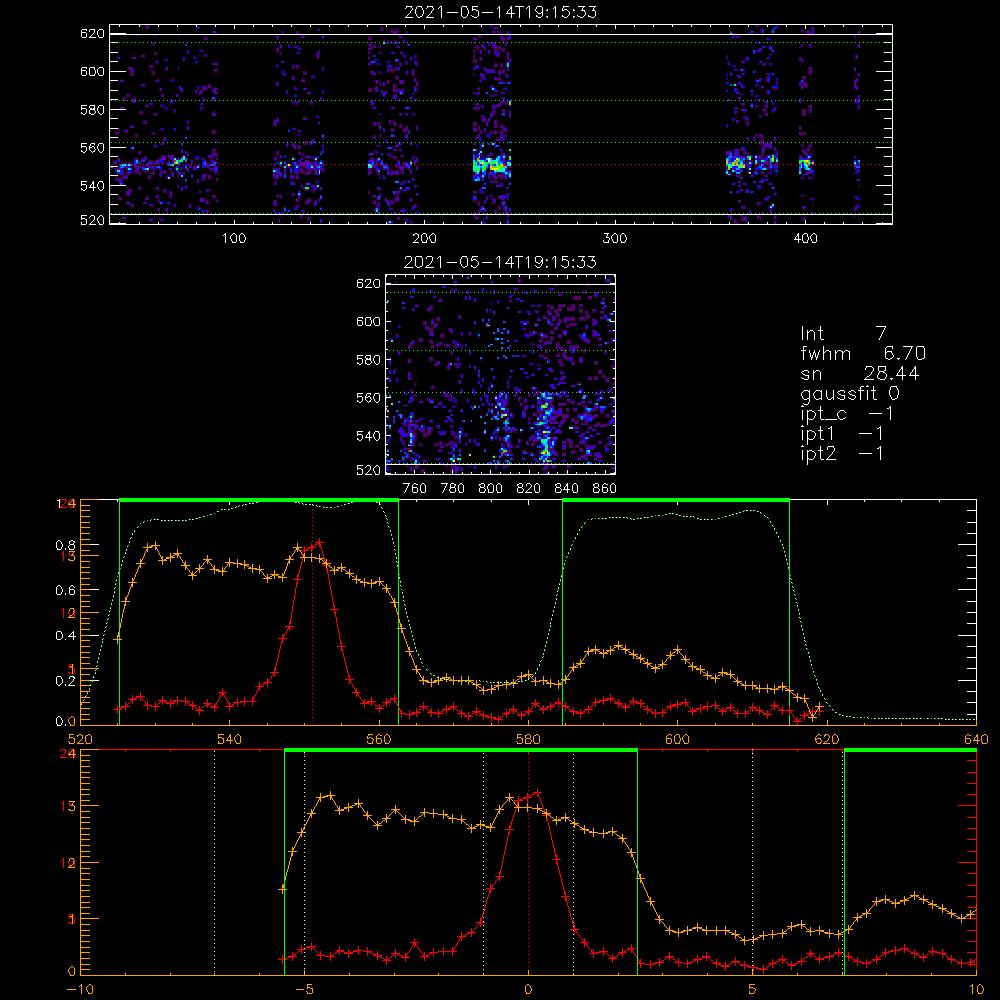This screenshot has height=1000, width=1000.
Task: Click the long green bar atop bottom plot
Action: coord(460,750)
